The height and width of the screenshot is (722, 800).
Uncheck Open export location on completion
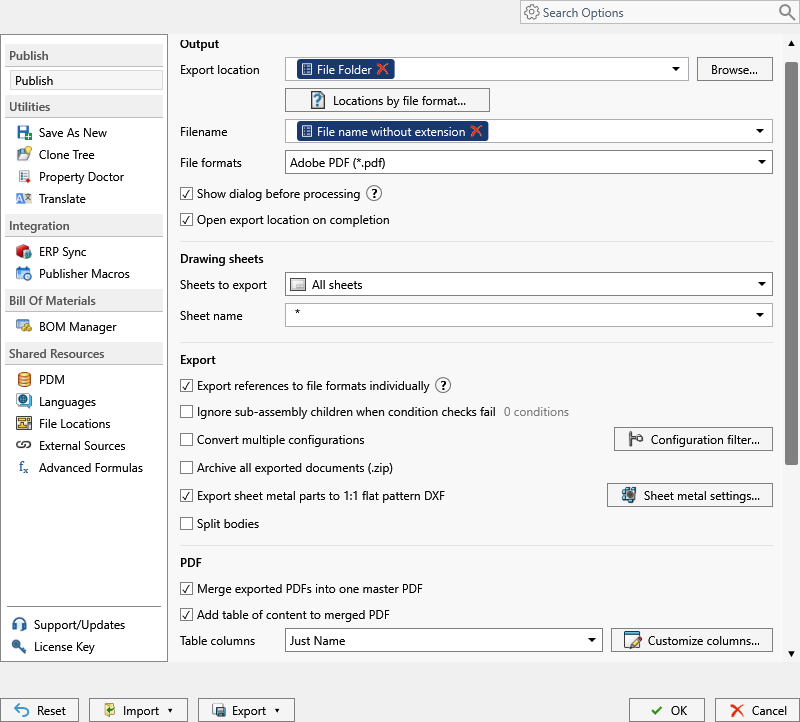[186, 220]
